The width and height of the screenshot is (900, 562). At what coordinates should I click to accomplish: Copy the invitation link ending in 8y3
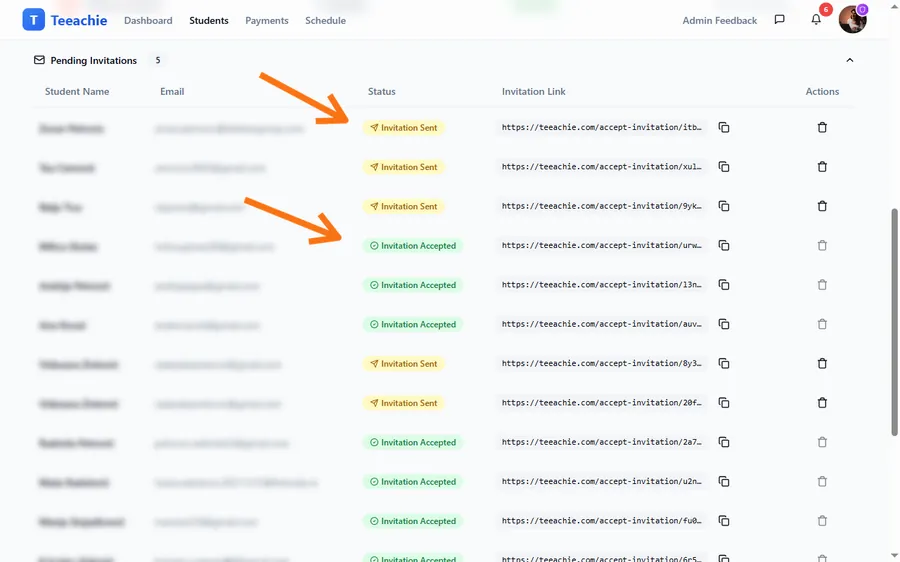[724, 363]
